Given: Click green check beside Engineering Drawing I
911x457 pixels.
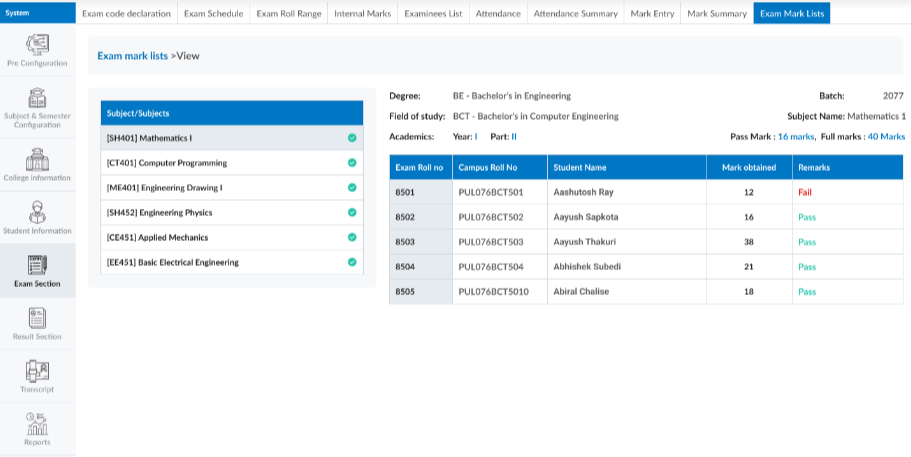Looking at the screenshot, I should [x=352, y=188].
